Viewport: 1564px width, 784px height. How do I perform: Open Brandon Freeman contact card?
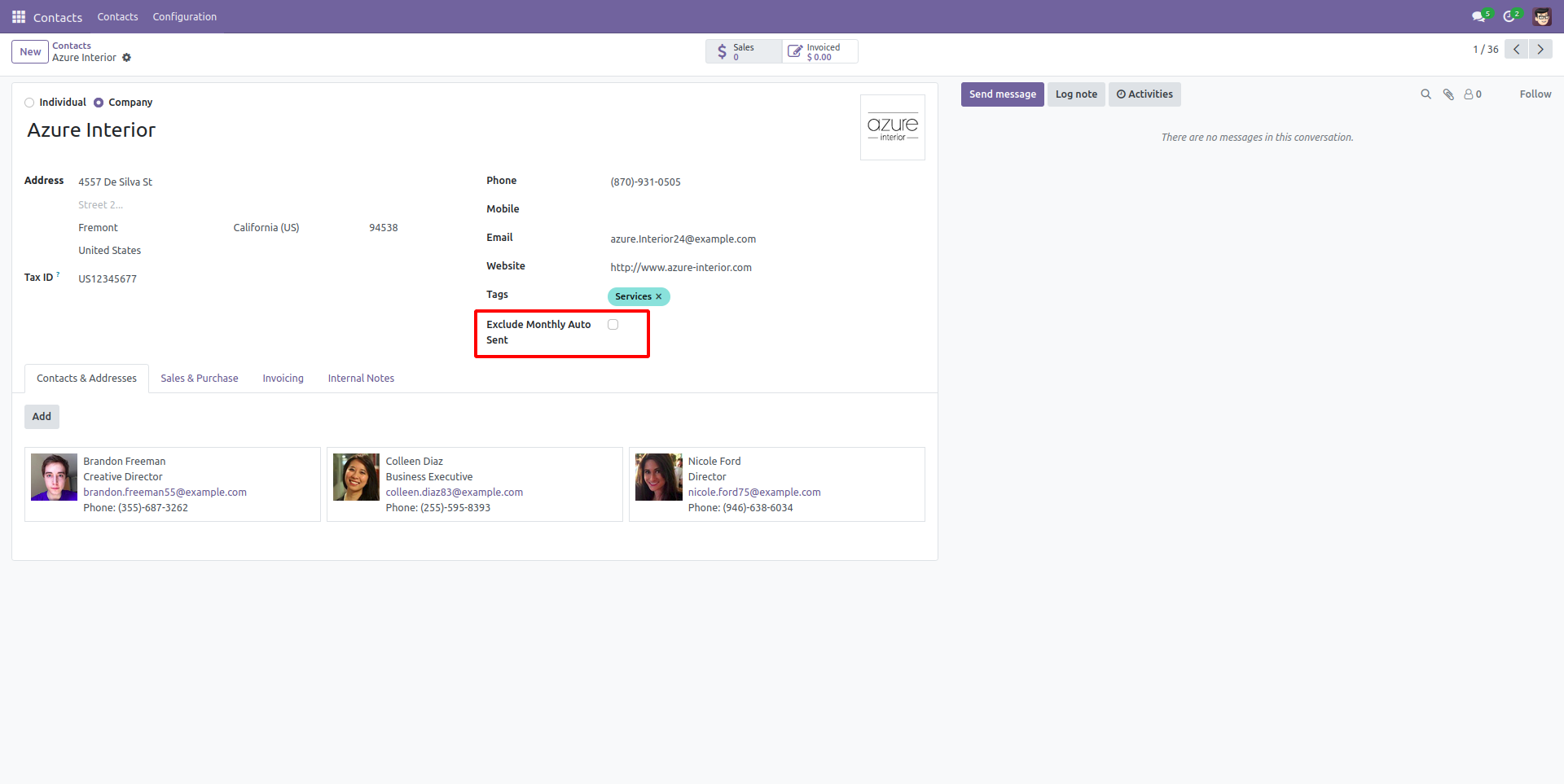(x=173, y=484)
